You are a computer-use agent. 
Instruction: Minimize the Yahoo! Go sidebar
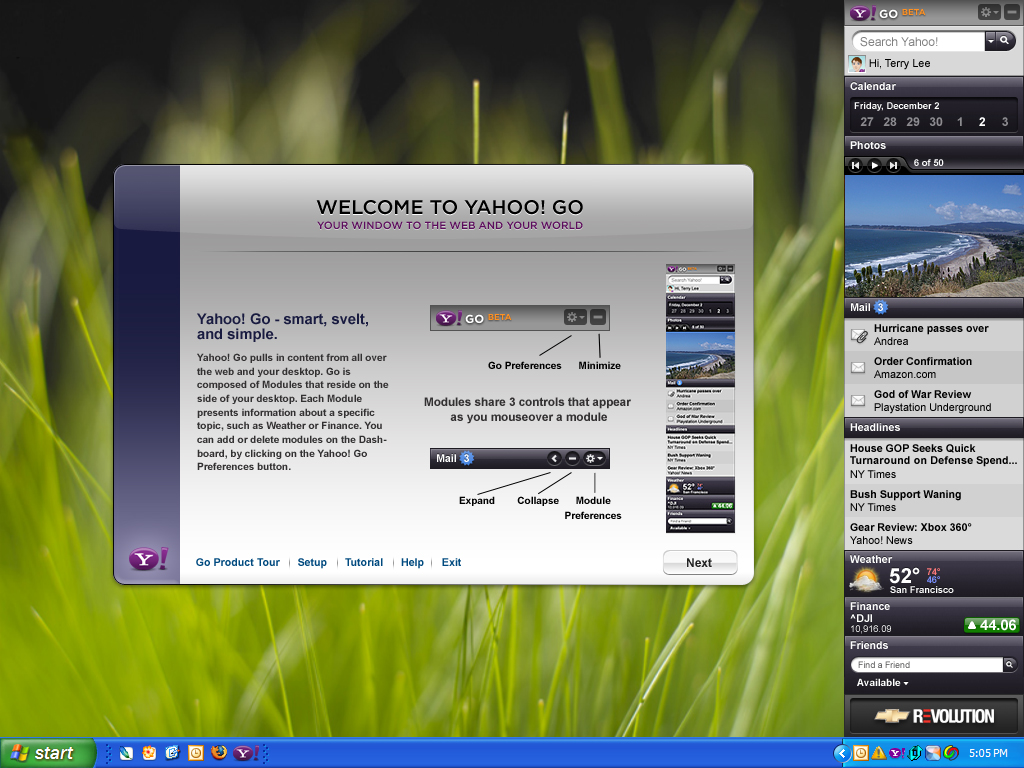coord(1011,12)
